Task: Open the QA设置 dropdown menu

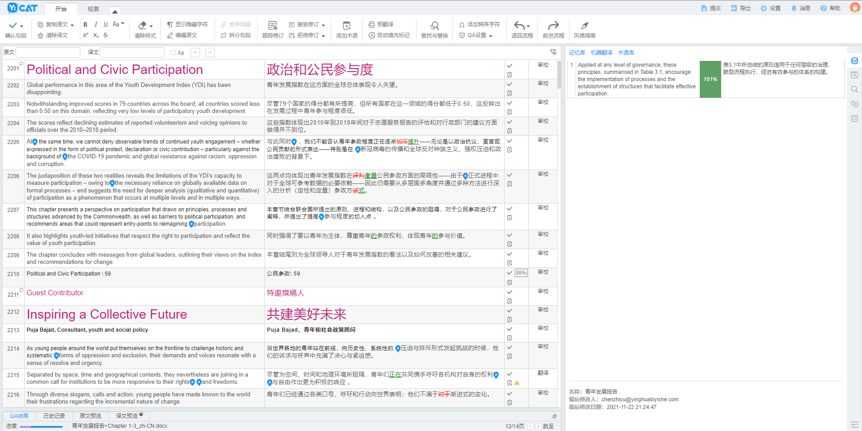Action: [492, 36]
